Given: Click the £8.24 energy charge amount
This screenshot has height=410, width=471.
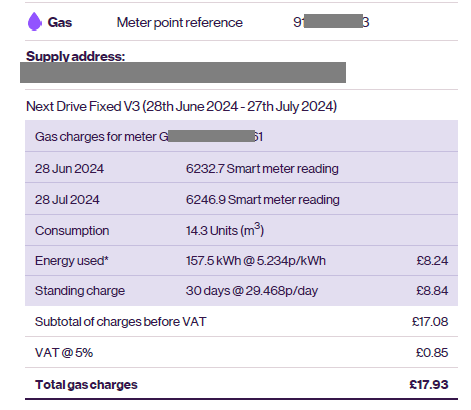Looking at the screenshot, I should [x=432, y=261].
